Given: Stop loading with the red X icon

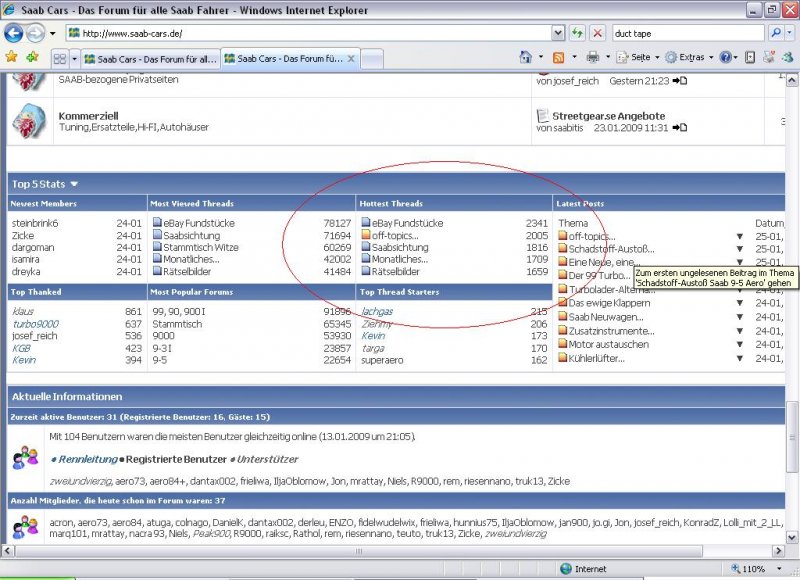Looking at the screenshot, I should pos(597,34).
